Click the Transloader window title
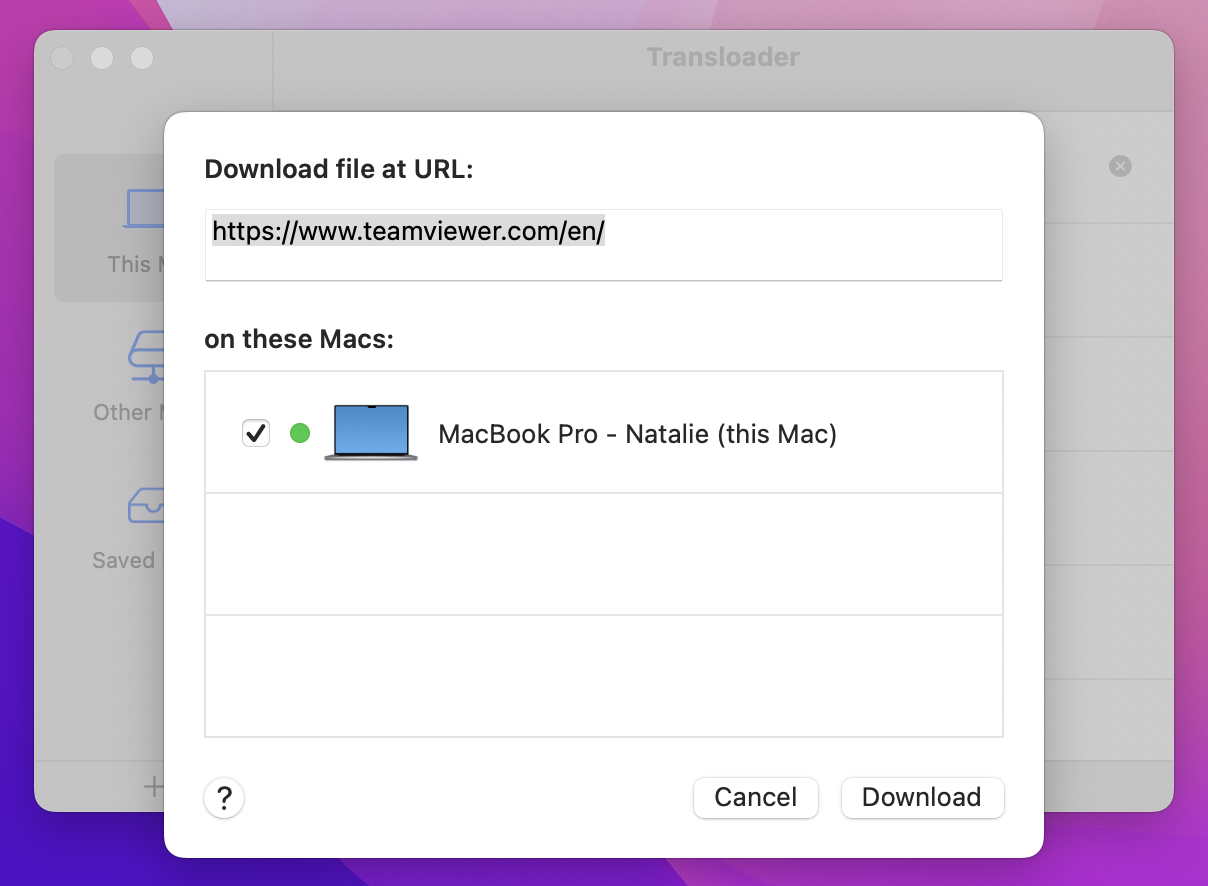The width and height of the screenshot is (1208, 886). pos(723,57)
